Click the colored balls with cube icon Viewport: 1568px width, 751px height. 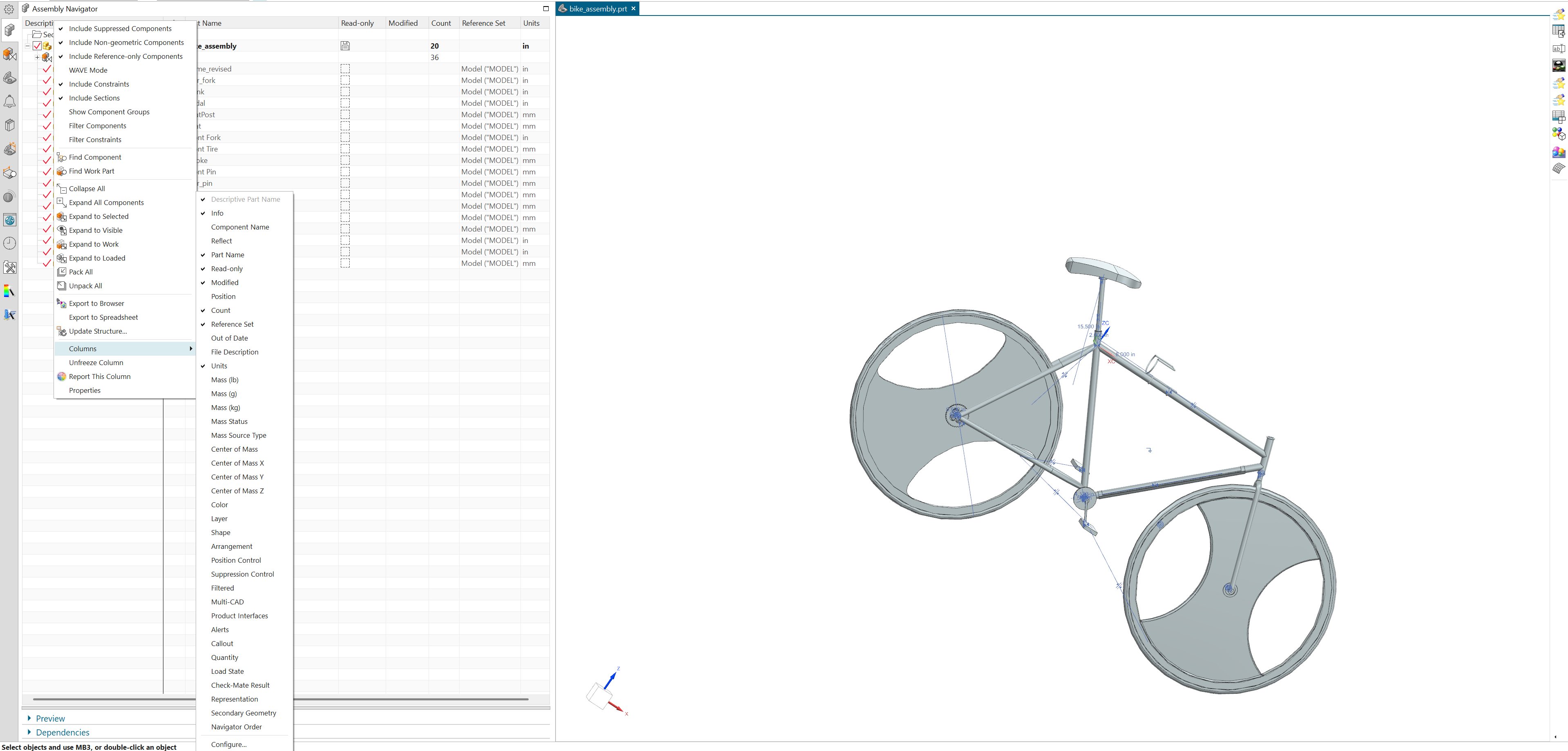(1558, 134)
